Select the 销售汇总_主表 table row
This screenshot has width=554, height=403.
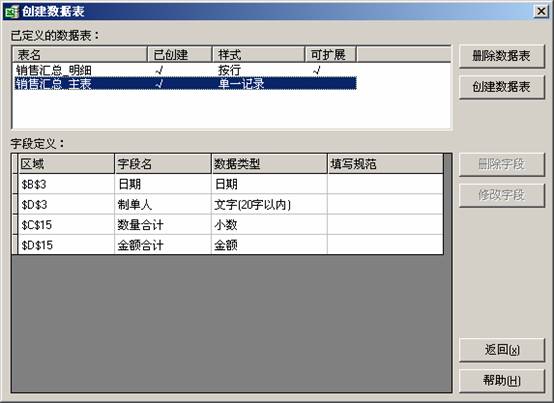[185, 83]
